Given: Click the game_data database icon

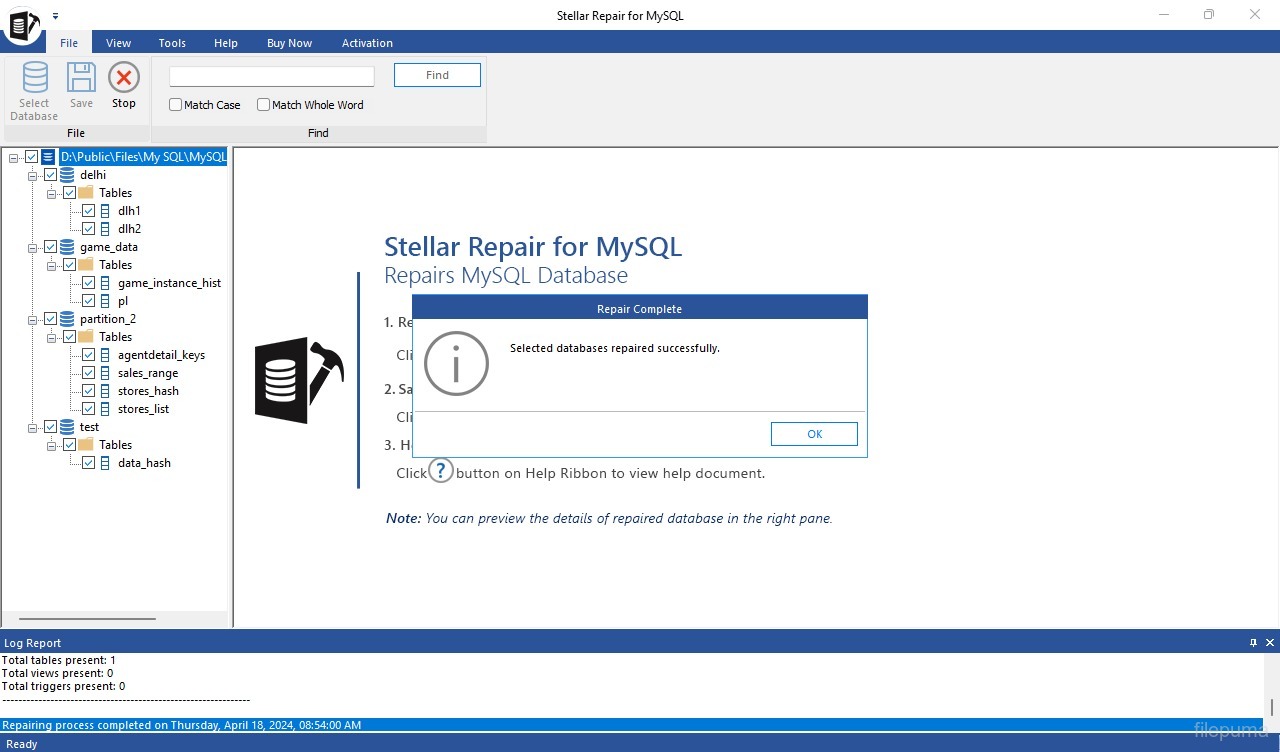Looking at the screenshot, I should point(67,247).
